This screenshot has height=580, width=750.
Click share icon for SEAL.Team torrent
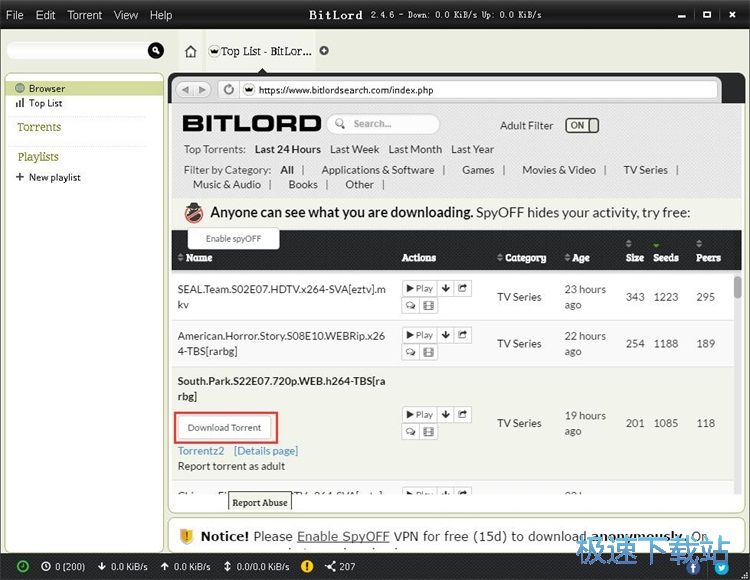click(x=462, y=288)
